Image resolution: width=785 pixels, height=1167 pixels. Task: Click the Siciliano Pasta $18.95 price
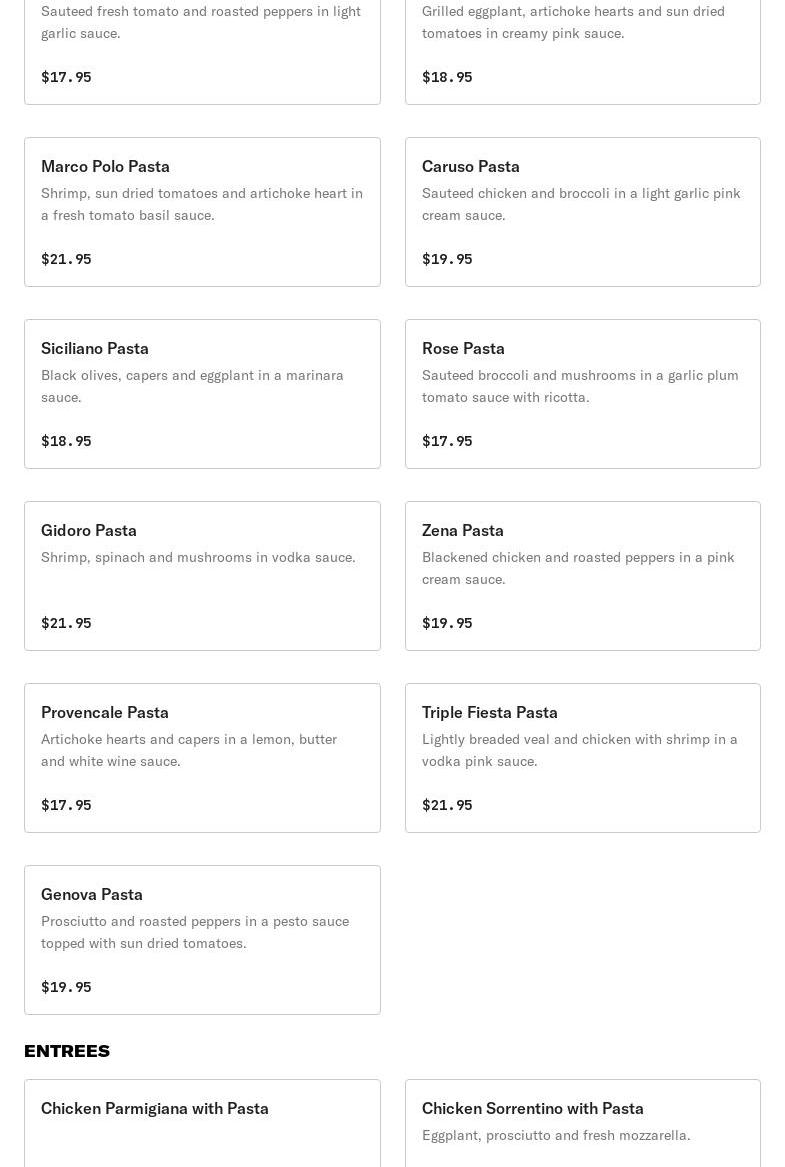tap(66, 441)
